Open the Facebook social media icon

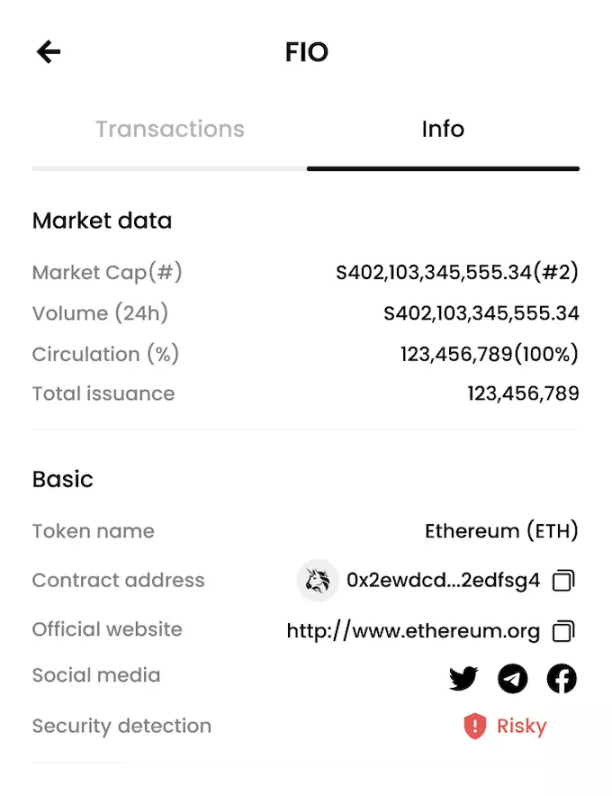(x=561, y=679)
